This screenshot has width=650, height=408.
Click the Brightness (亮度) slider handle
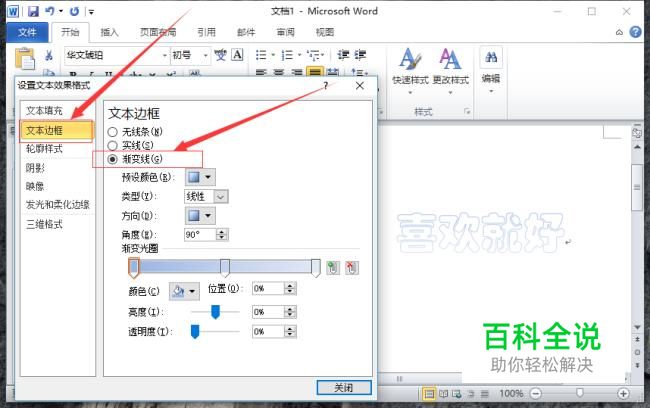click(215, 312)
